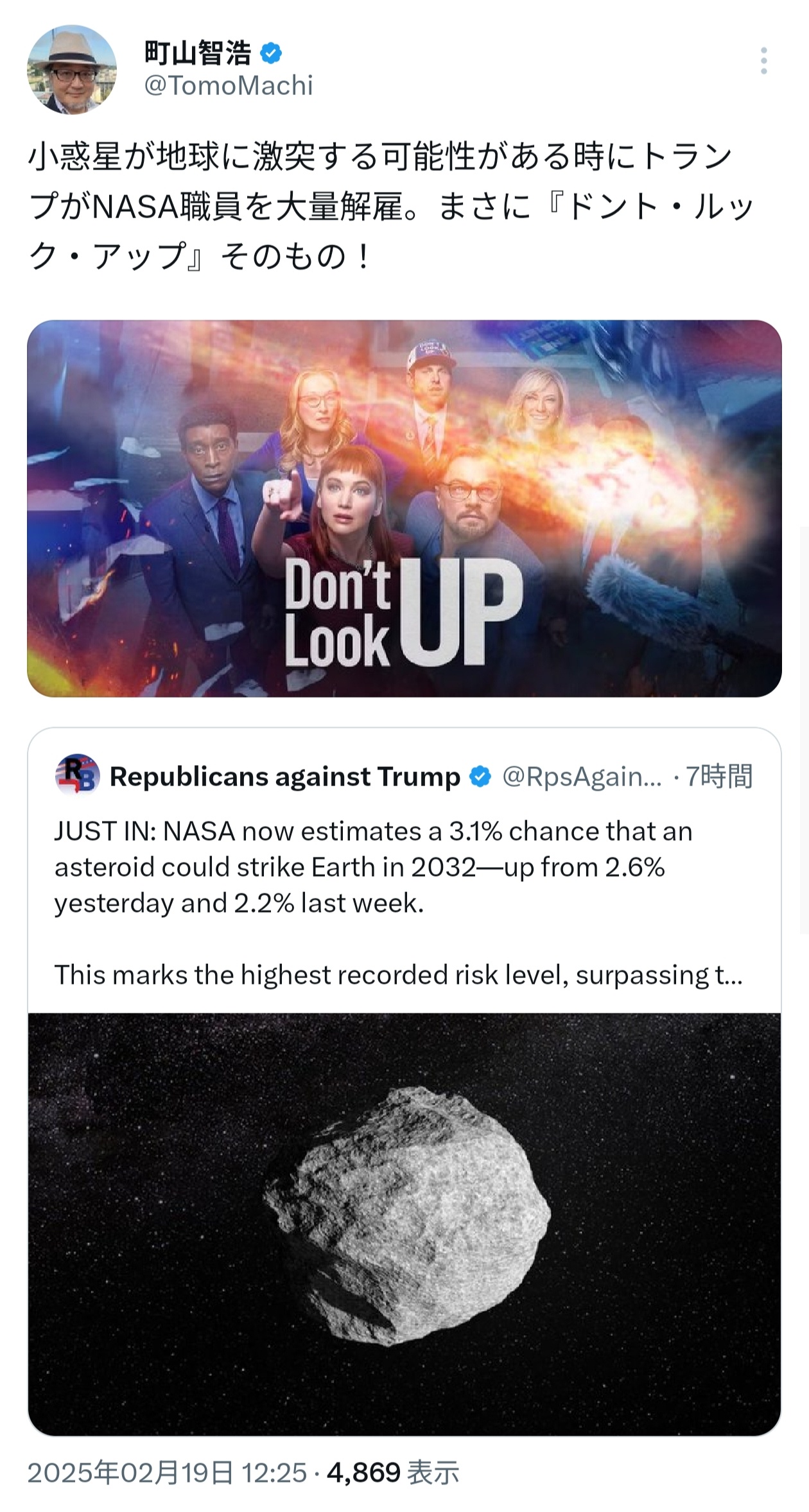
Task: Click the Japanese tweet text about 小惑星
Action: pyautogui.click(x=392, y=207)
